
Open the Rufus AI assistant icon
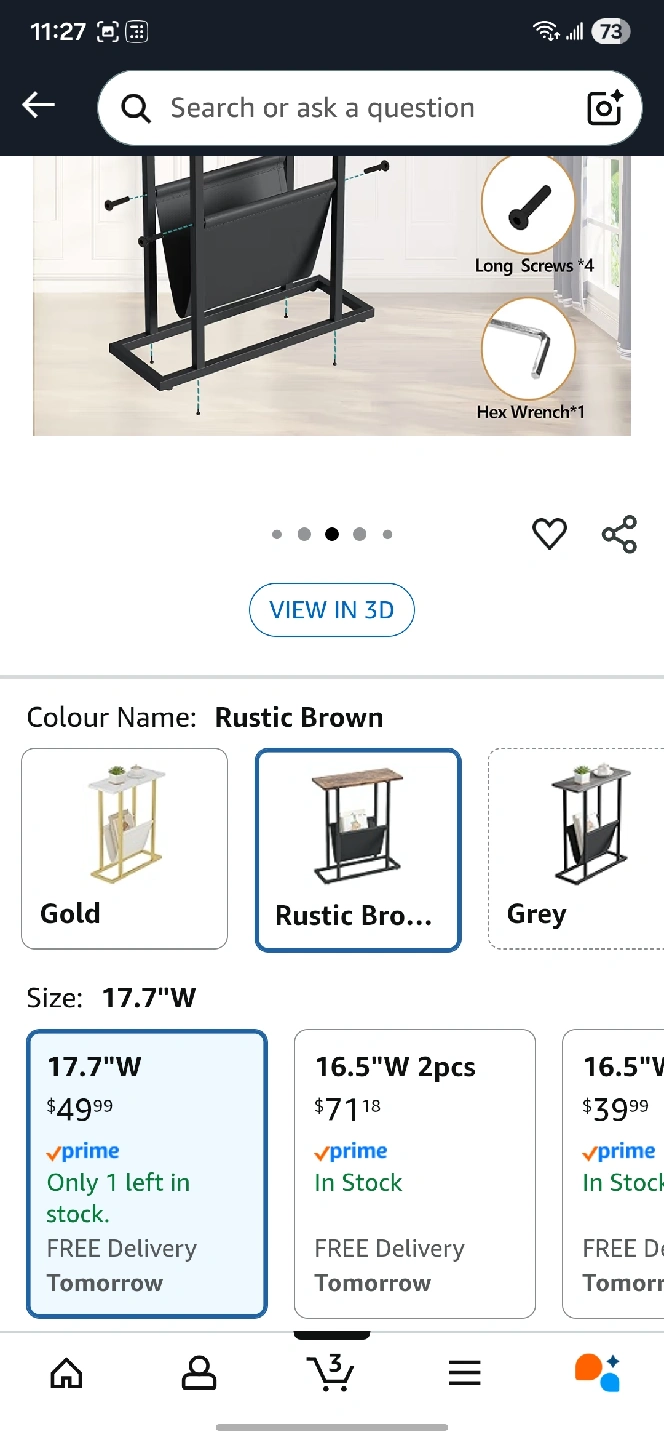pos(597,1372)
